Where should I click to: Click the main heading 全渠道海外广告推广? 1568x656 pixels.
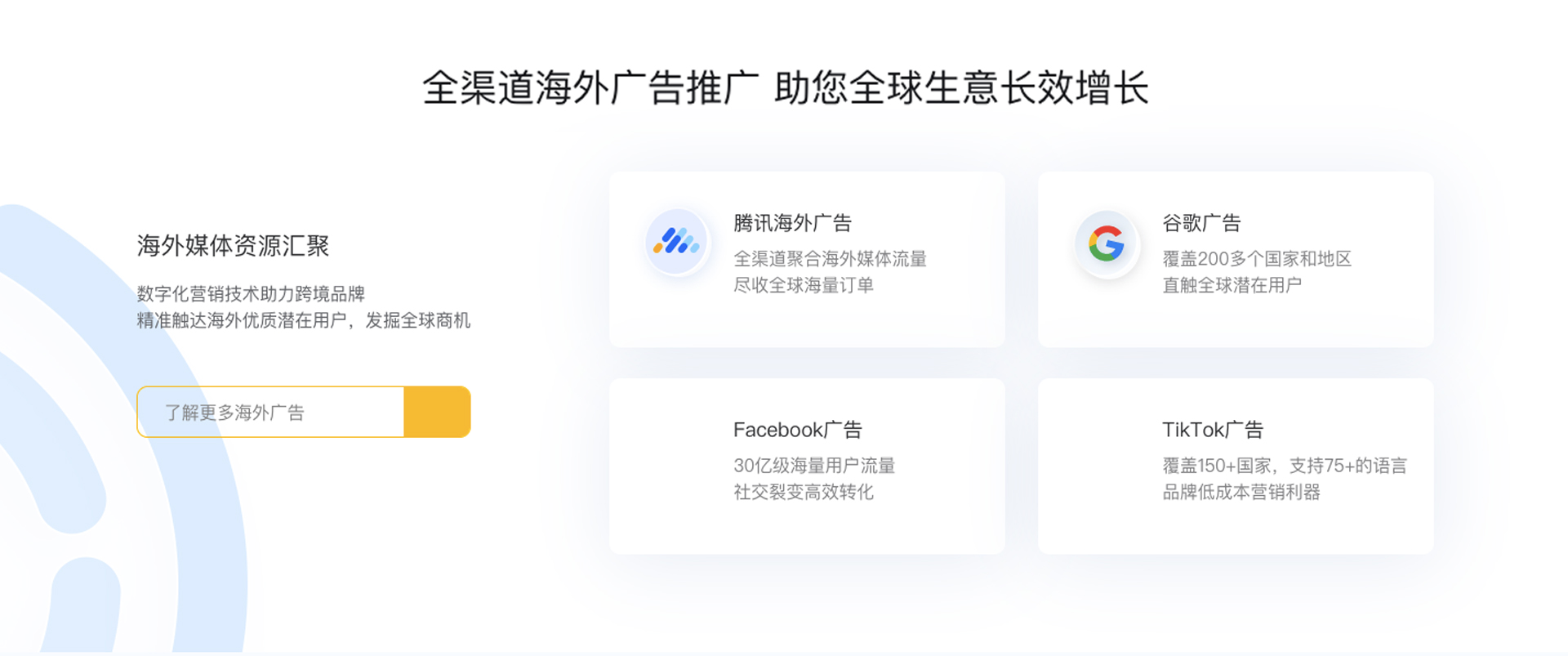click(590, 88)
